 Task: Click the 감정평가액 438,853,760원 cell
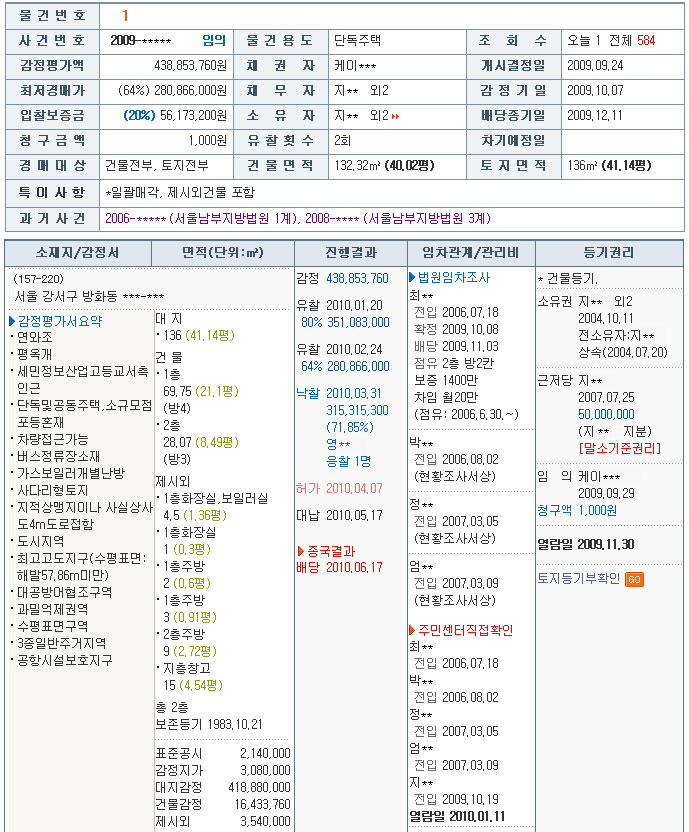coord(166,66)
